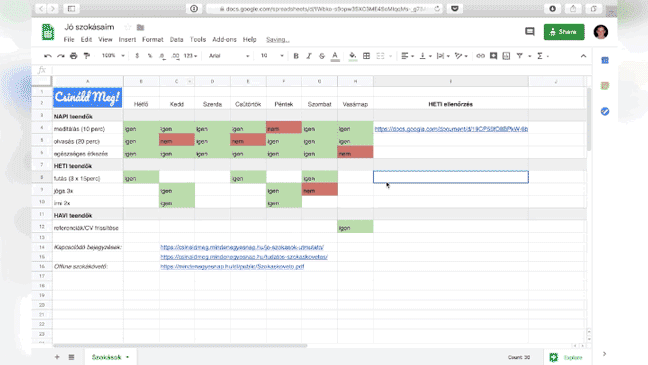
Task: Star the Jó szokásaim document
Action: (128, 27)
